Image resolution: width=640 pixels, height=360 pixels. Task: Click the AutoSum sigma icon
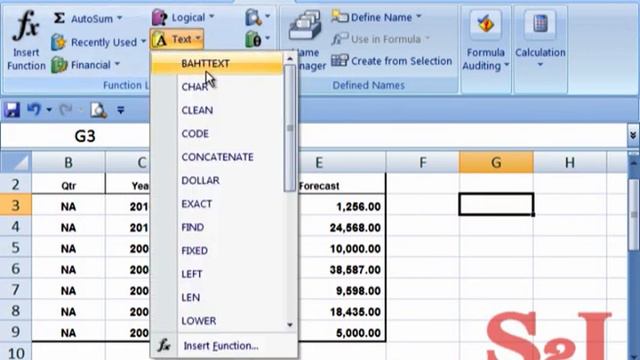tap(59, 18)
